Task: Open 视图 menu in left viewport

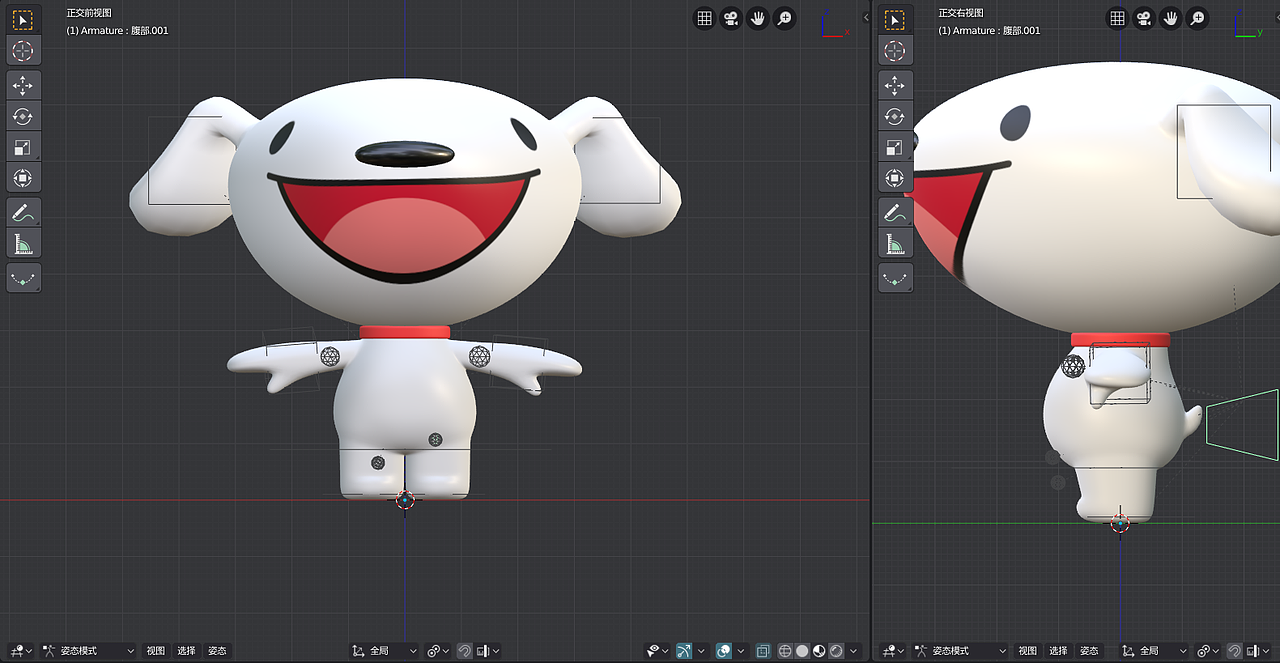Action: point(155,651)
